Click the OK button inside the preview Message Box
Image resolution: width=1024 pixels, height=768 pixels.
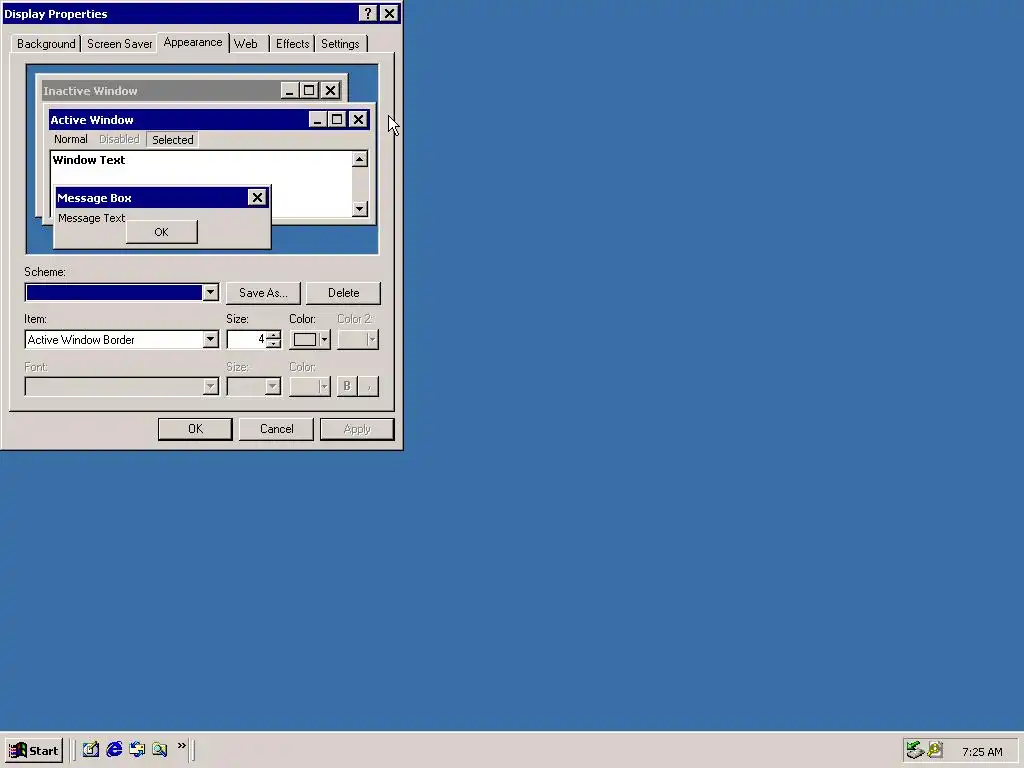[x=161, y=232]
